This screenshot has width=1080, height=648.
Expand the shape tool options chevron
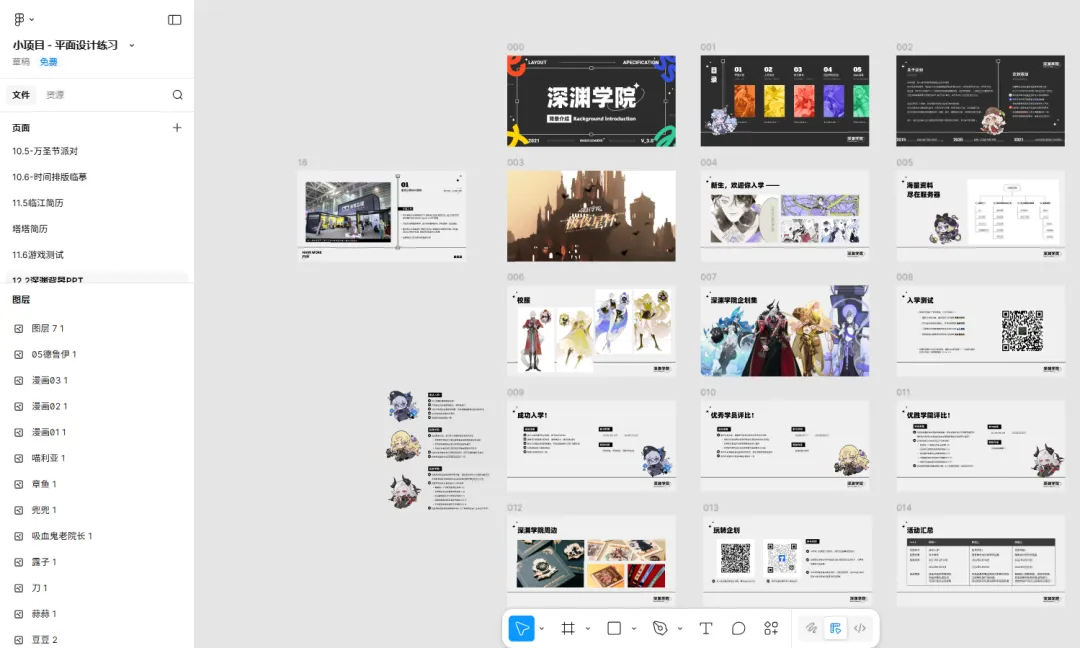coord(634,628)
